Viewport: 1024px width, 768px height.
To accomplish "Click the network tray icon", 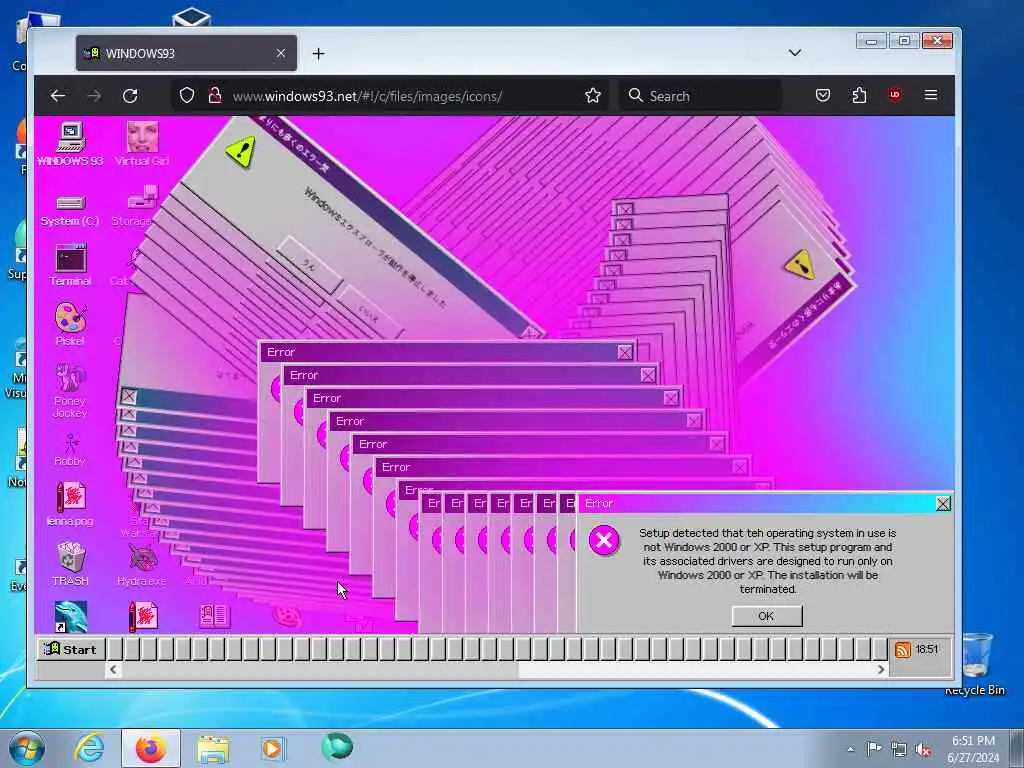I will [899, 750].
